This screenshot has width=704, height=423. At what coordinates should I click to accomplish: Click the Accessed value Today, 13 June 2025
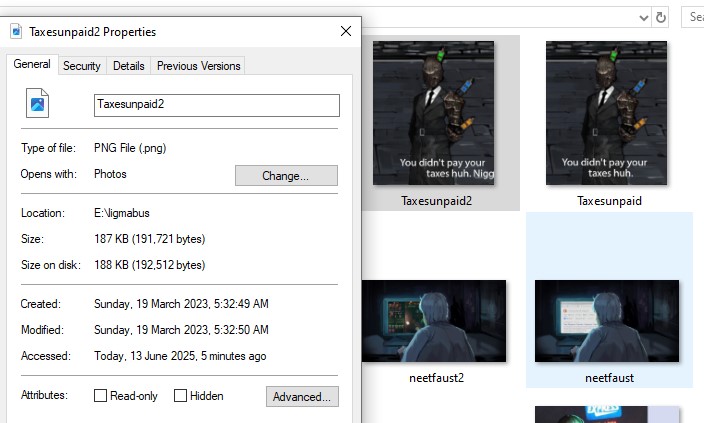pyautogui.click(x=180, y=356)
